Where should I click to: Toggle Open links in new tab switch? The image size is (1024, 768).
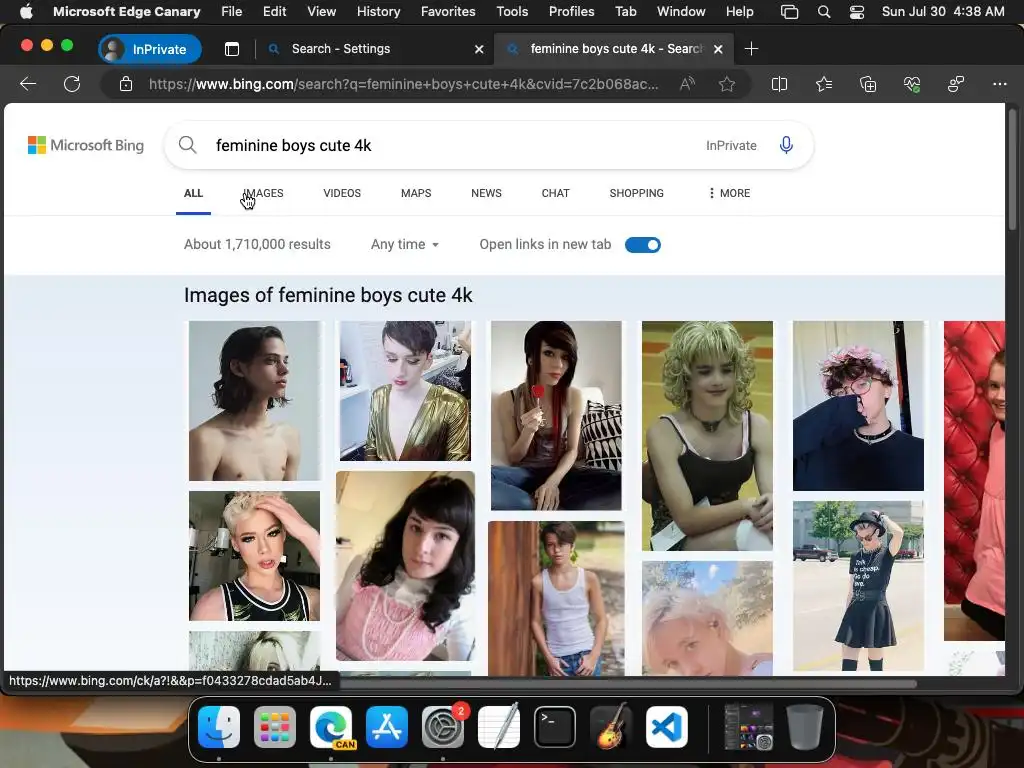point(643,245)
